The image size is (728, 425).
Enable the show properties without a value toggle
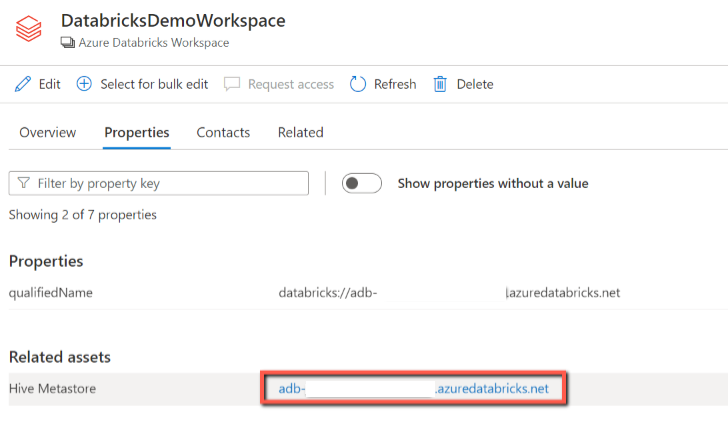click(x=362, y=183)
